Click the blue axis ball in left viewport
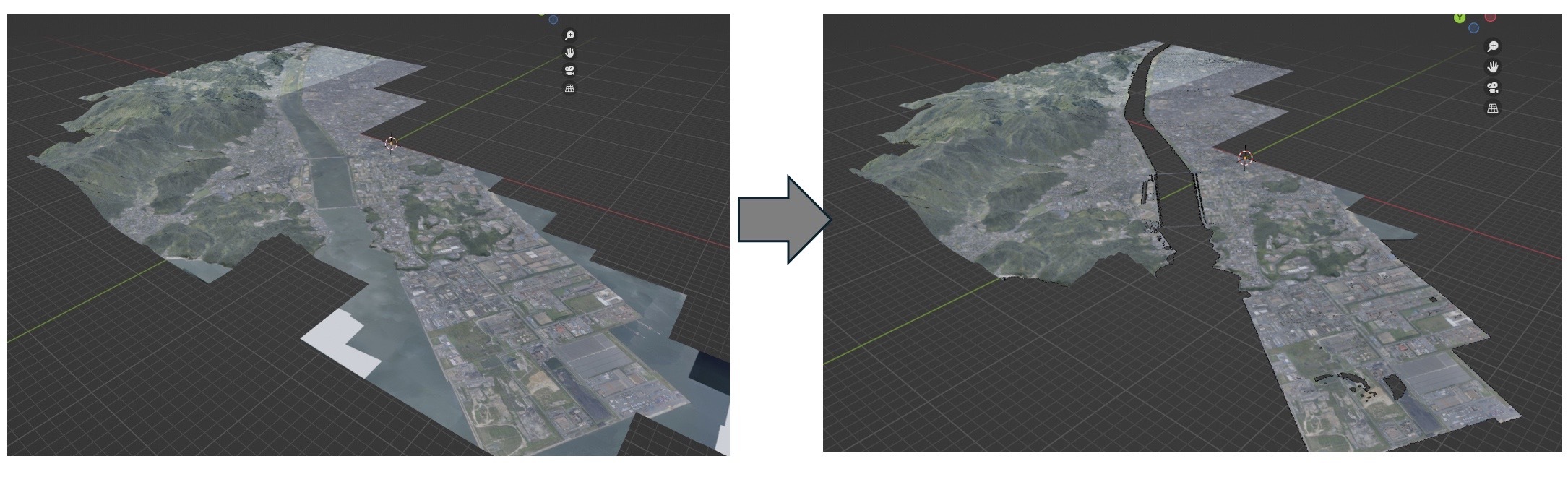 553,20
